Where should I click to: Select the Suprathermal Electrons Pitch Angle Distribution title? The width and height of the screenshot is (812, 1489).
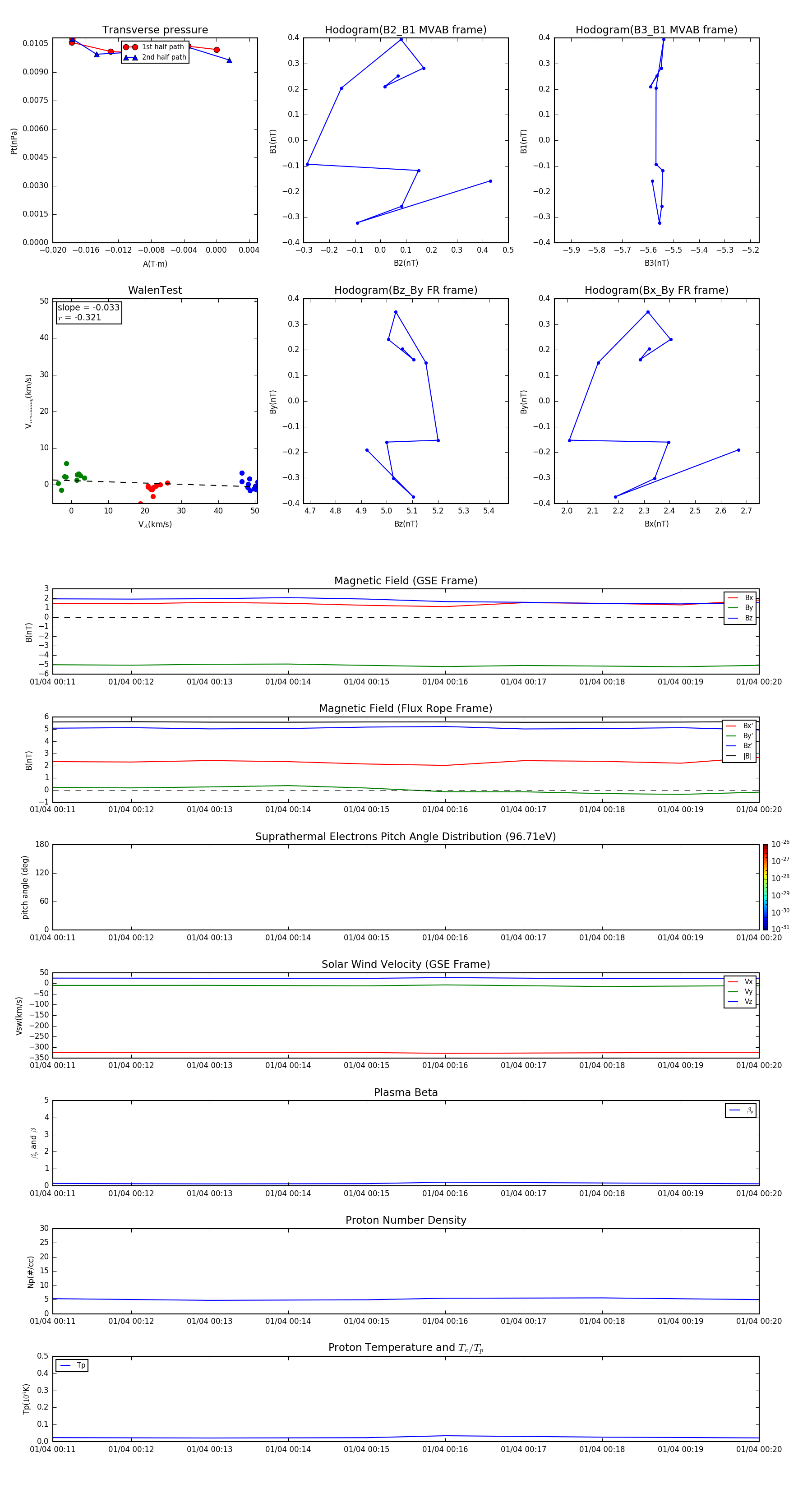coord(406,837)
